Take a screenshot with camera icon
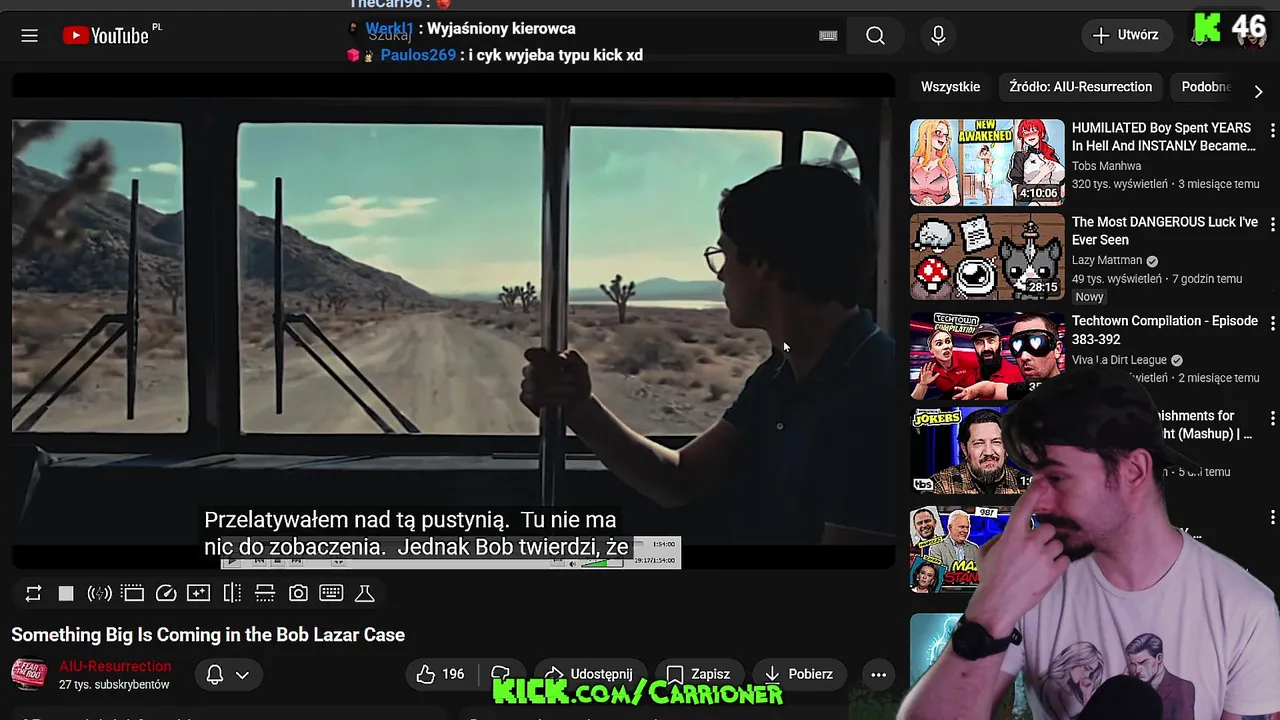 click(x=298, y=593)
